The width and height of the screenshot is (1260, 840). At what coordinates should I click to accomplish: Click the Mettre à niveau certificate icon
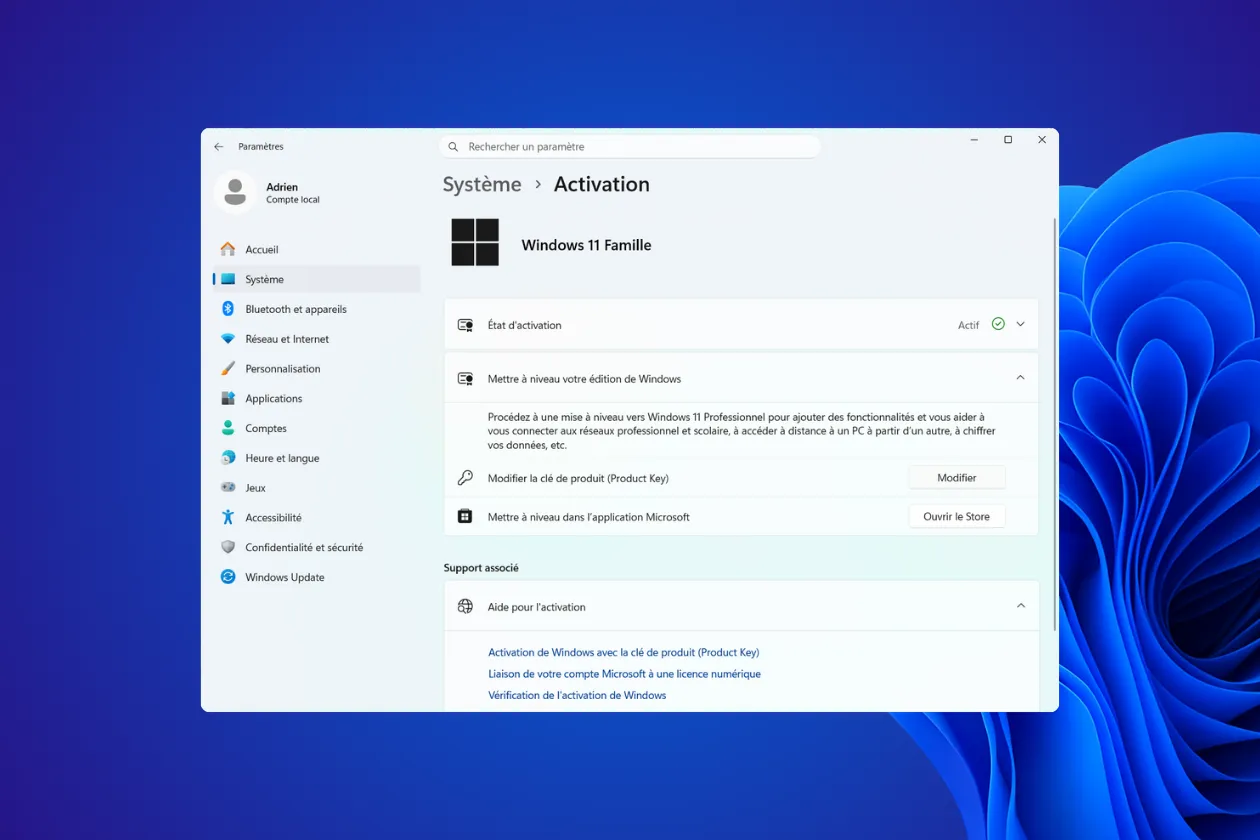tap(465, 379)
